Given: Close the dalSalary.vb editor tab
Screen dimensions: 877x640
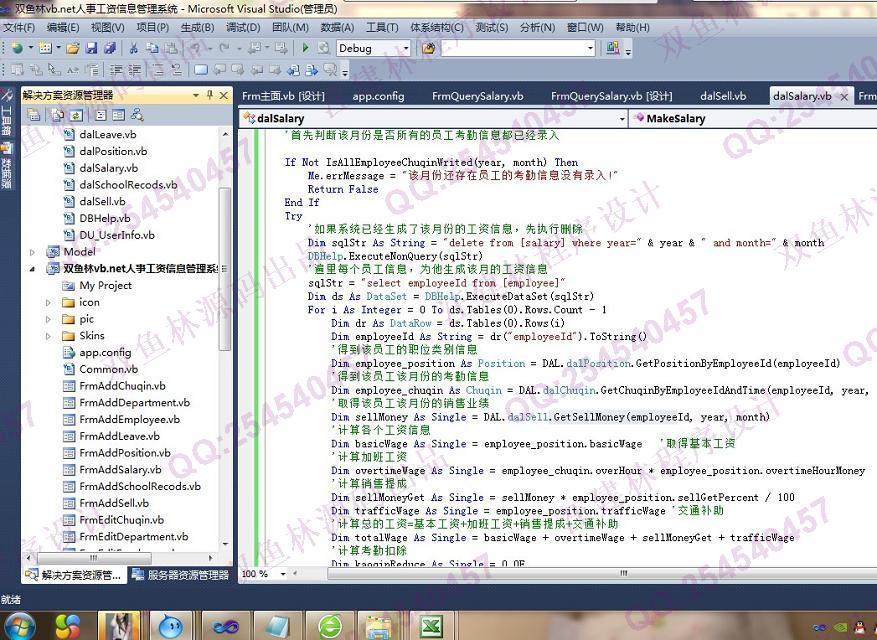Looking at the screenshot, I should [844, 97].
